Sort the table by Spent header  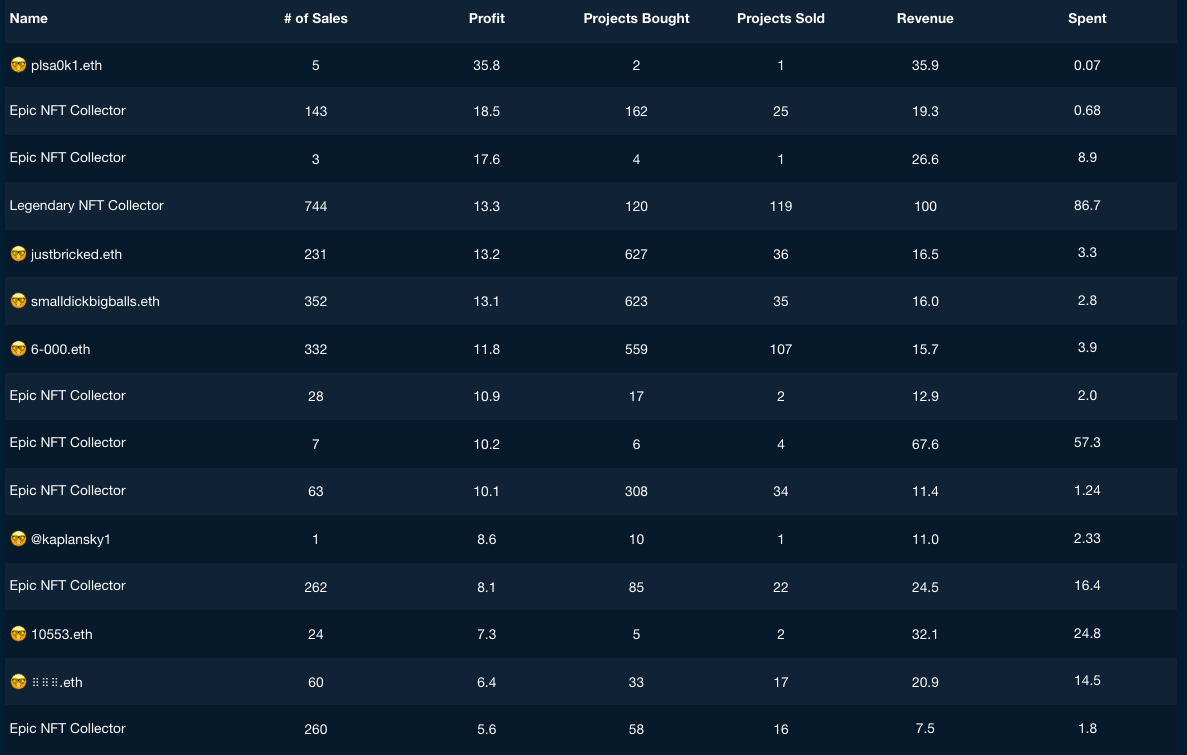[x=1087, y=19]
